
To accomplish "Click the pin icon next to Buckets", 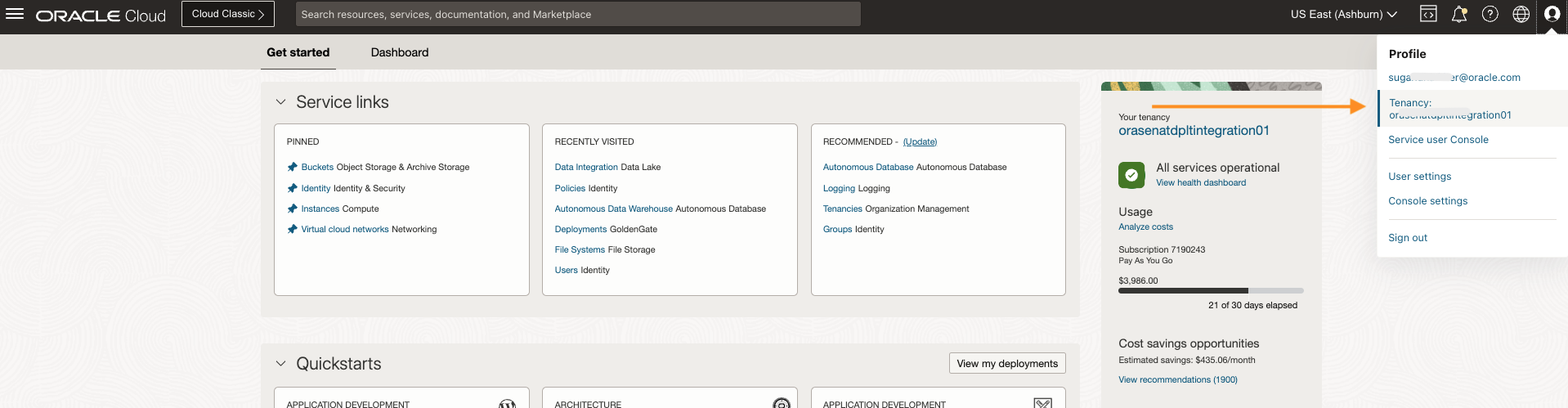I will pos(292,167).
